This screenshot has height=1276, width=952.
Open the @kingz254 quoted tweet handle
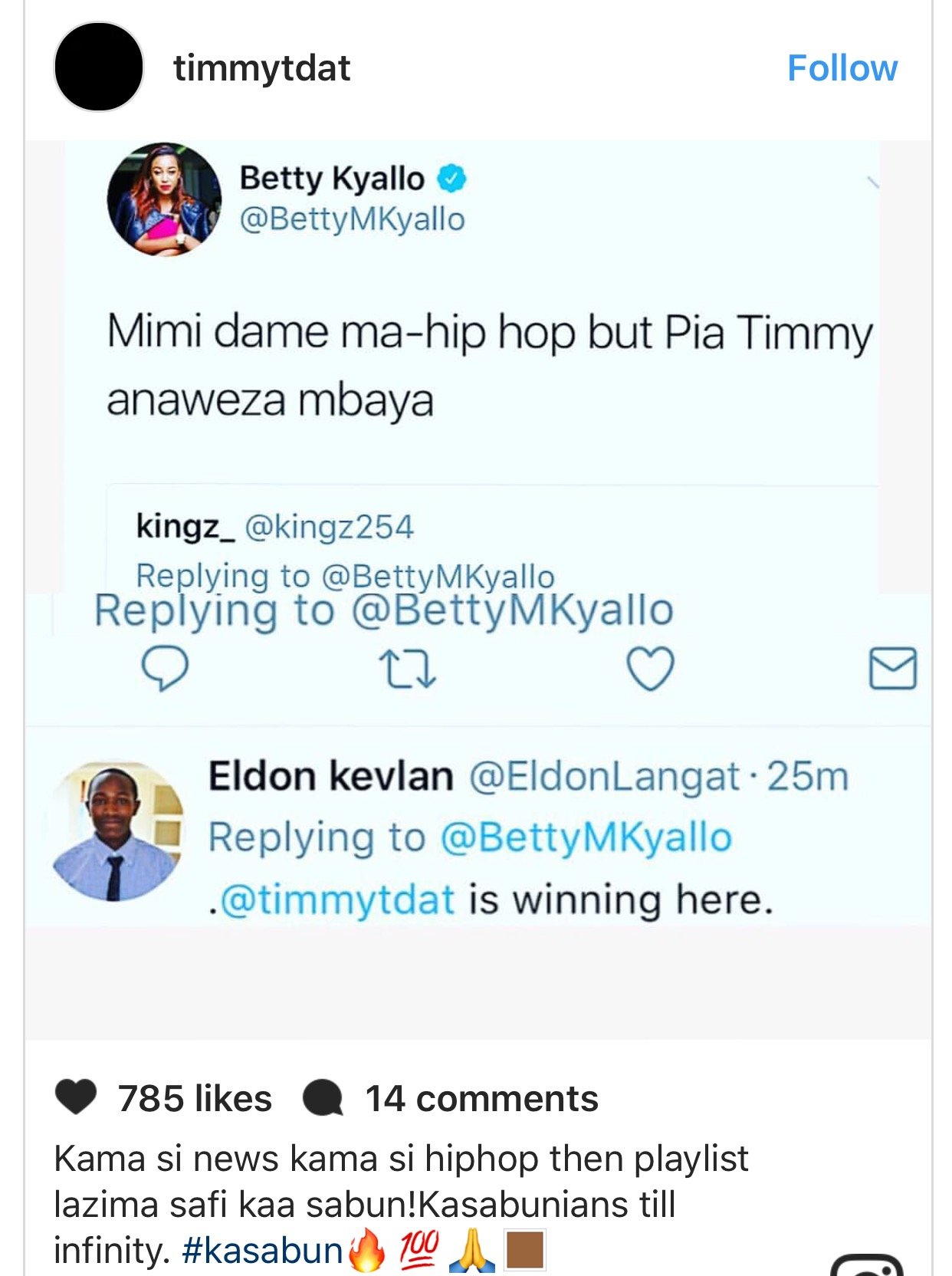(x=329, y=527)
